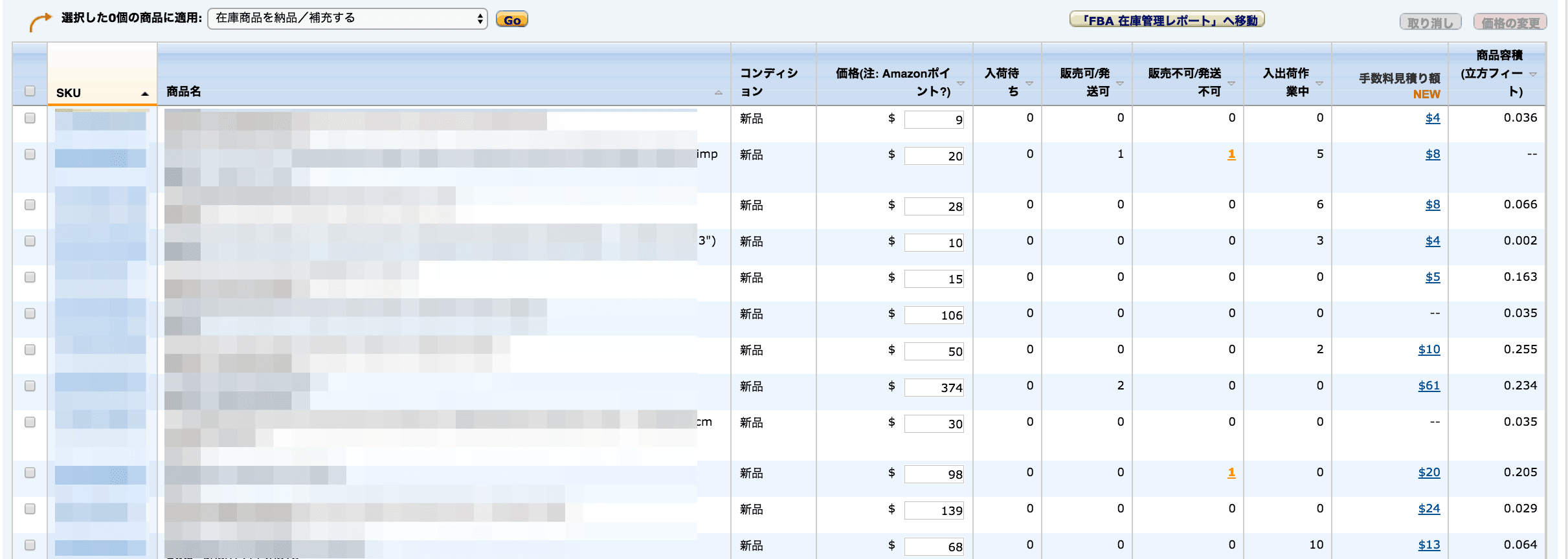Click the 価格の変更 button

(x=1510, y=23)
